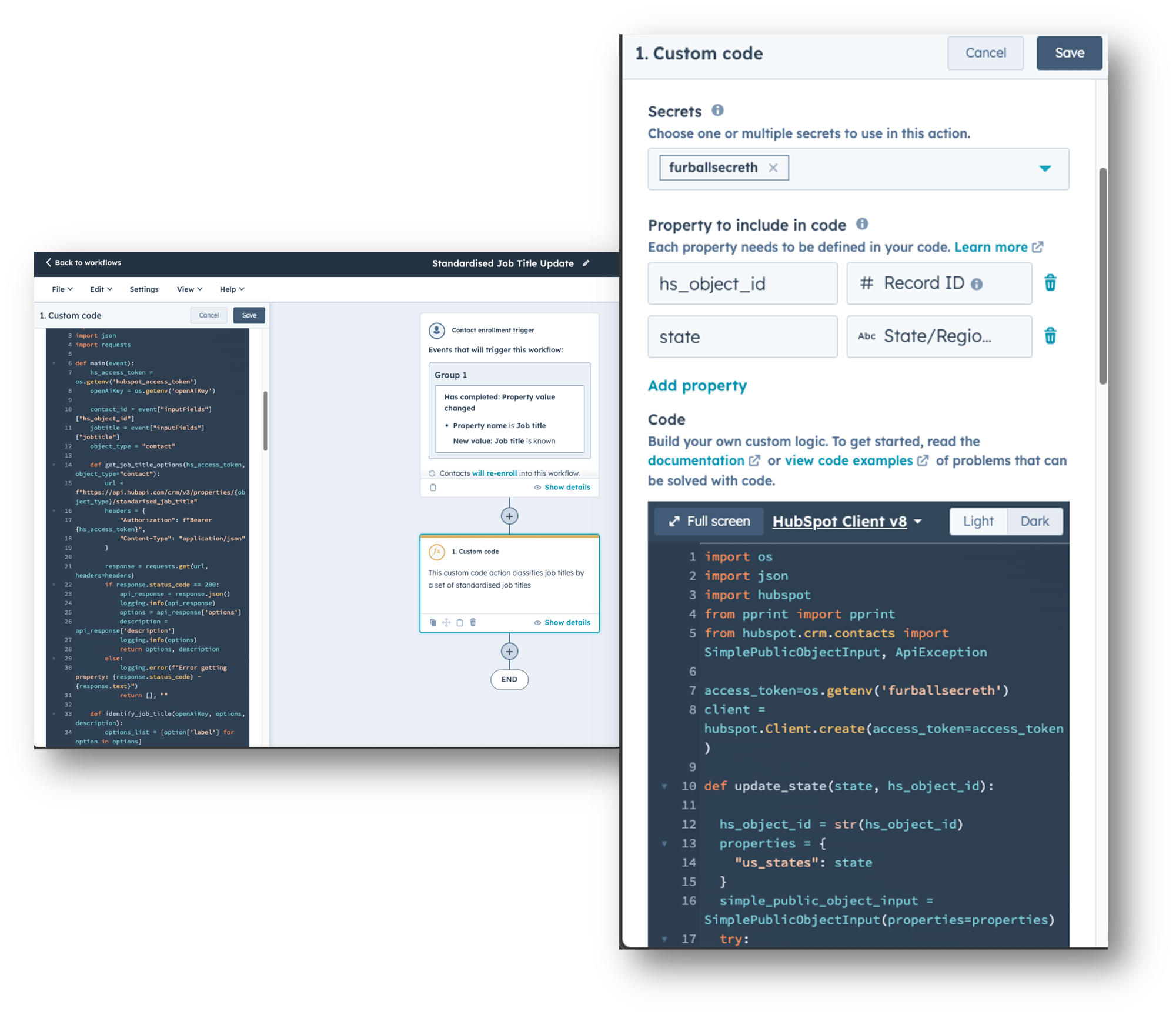The height and width of the screenshot is (1018, 1176).
Task: Collapse fold at line 6 in small editor
Action: [x=54, y=363]
